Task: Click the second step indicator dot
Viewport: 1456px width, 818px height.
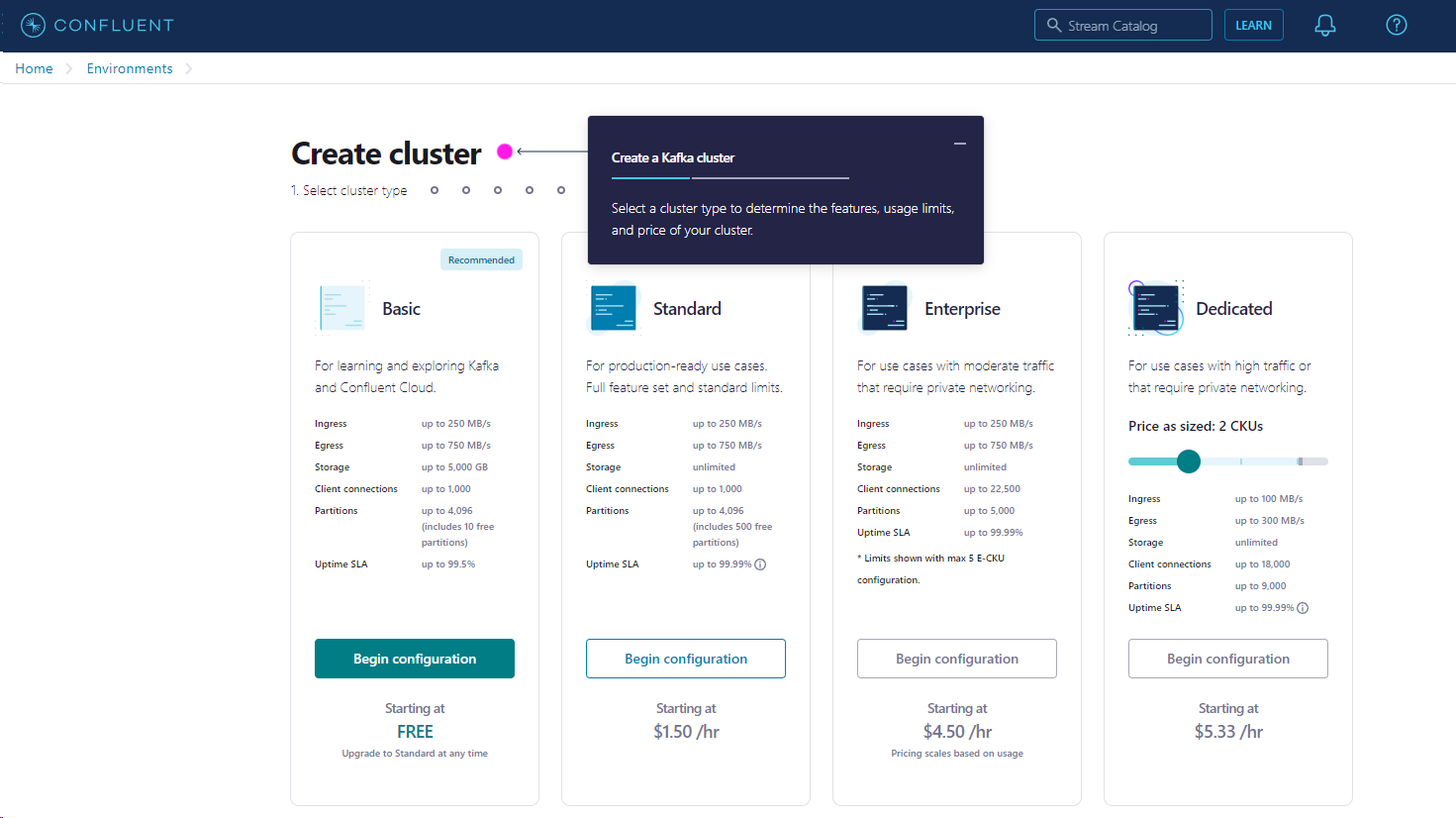Action: (466, 190)
